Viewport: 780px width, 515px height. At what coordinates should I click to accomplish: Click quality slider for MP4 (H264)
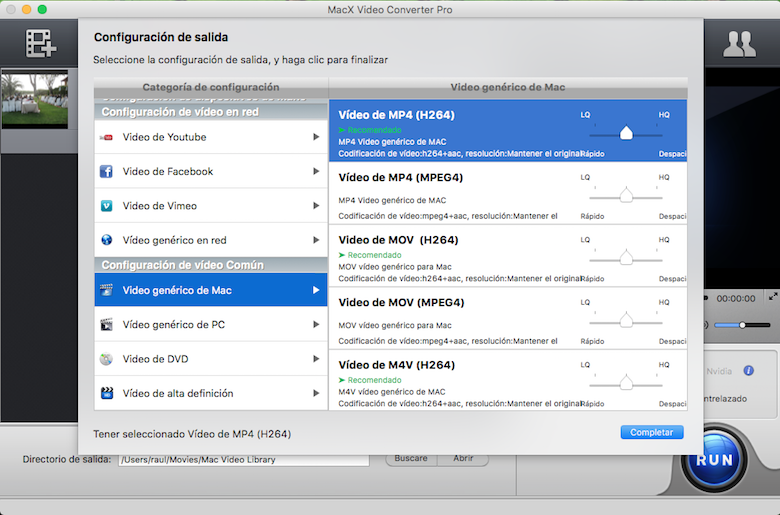(x=626, y=133)
